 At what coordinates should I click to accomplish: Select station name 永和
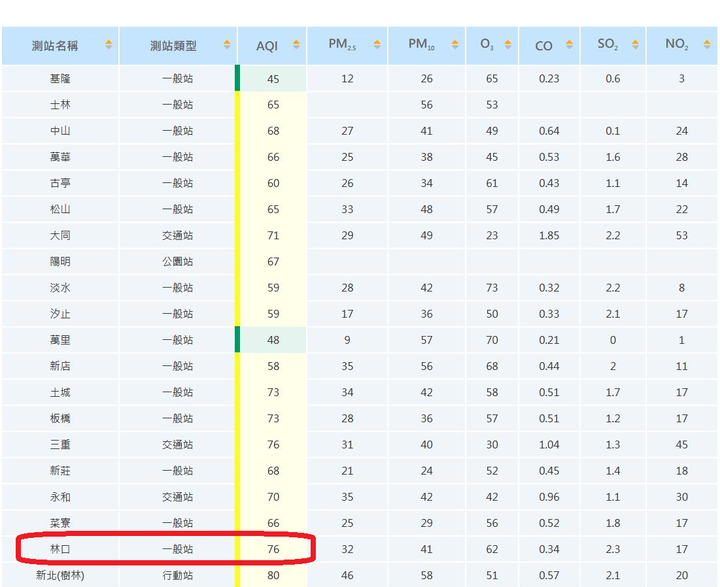(60, 497)
